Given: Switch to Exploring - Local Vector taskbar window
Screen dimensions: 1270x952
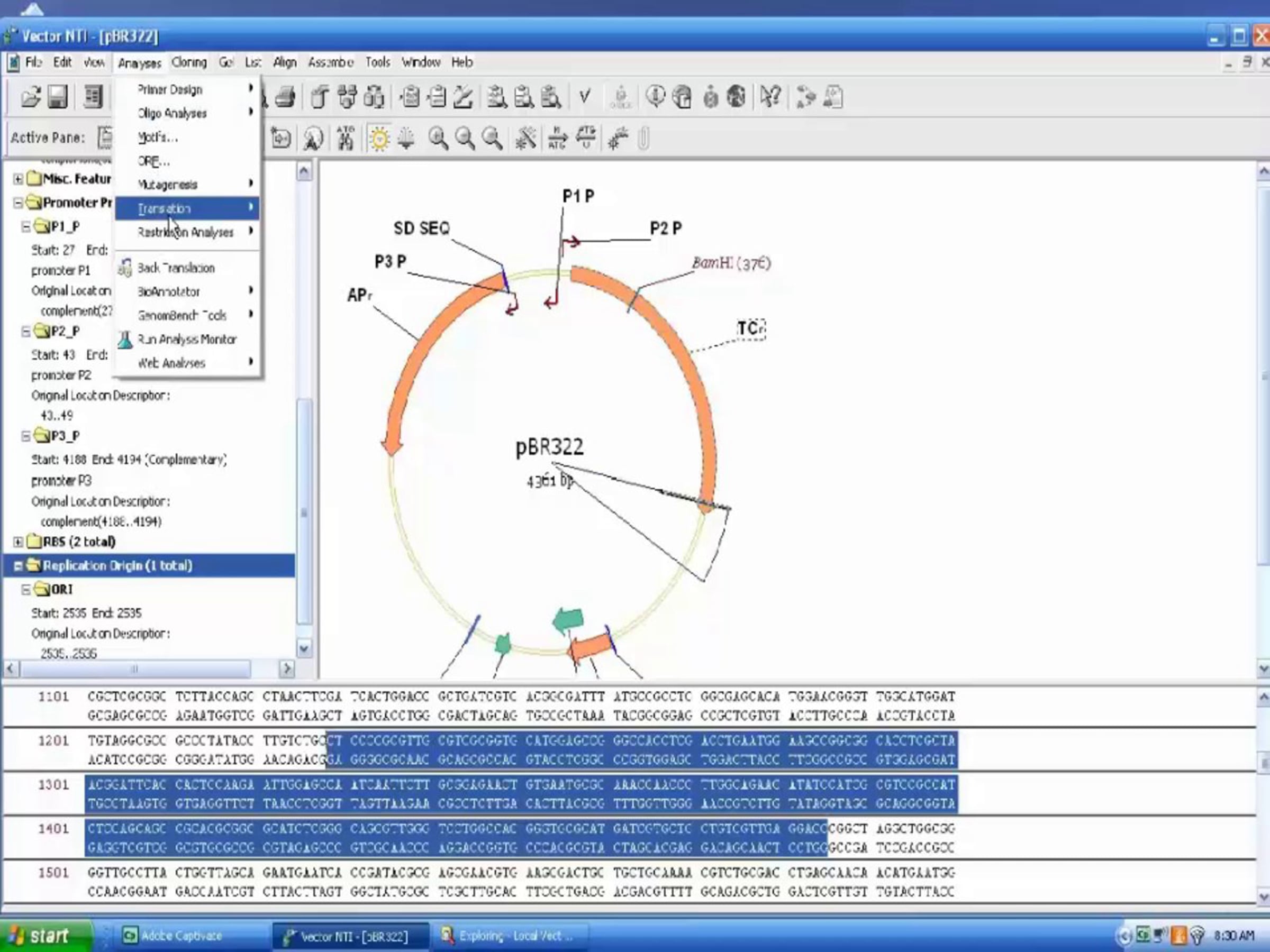Looking at the screenshot, I should pyautogui.click(x=513, y=936).
